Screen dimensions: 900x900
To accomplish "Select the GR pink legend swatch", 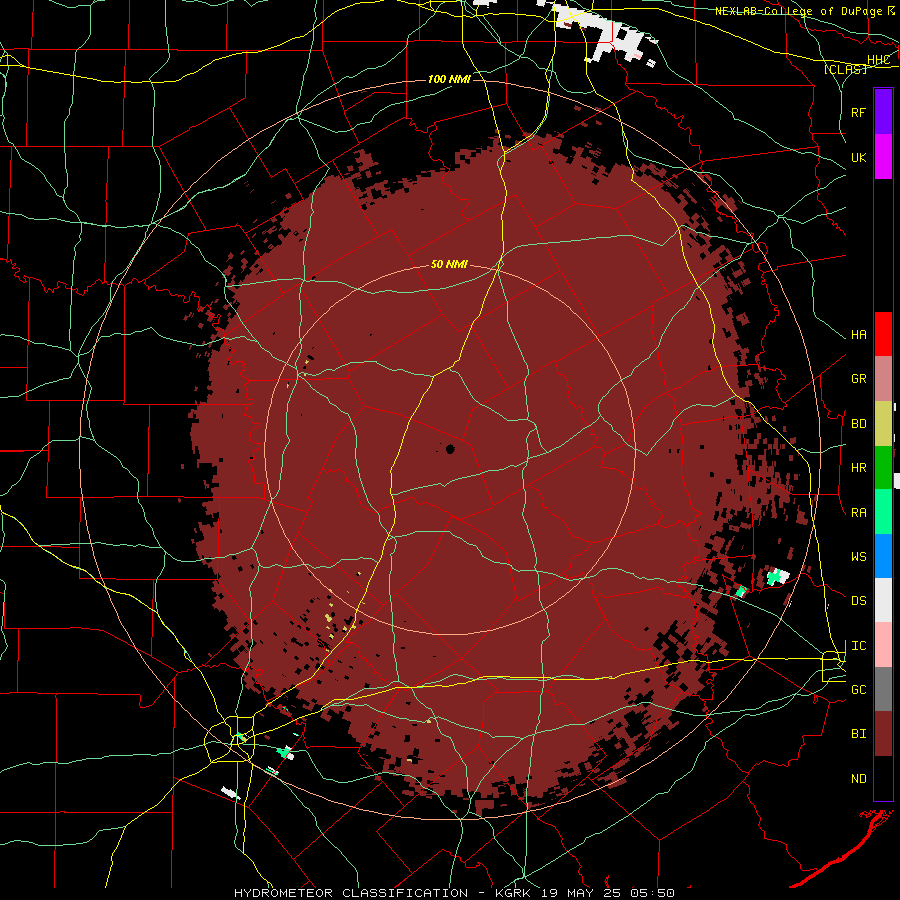I will coord(883,379).
